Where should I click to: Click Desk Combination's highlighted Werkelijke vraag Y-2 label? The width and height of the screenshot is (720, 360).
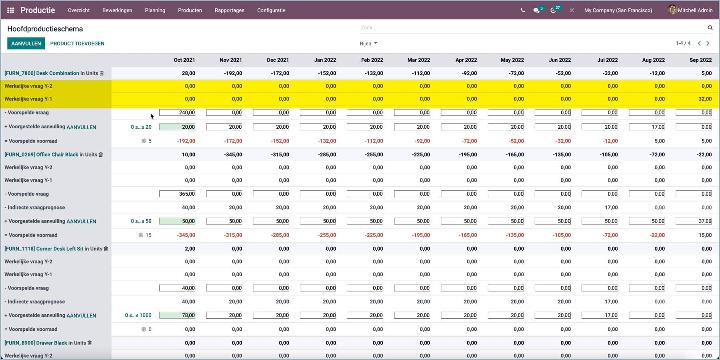28,86
